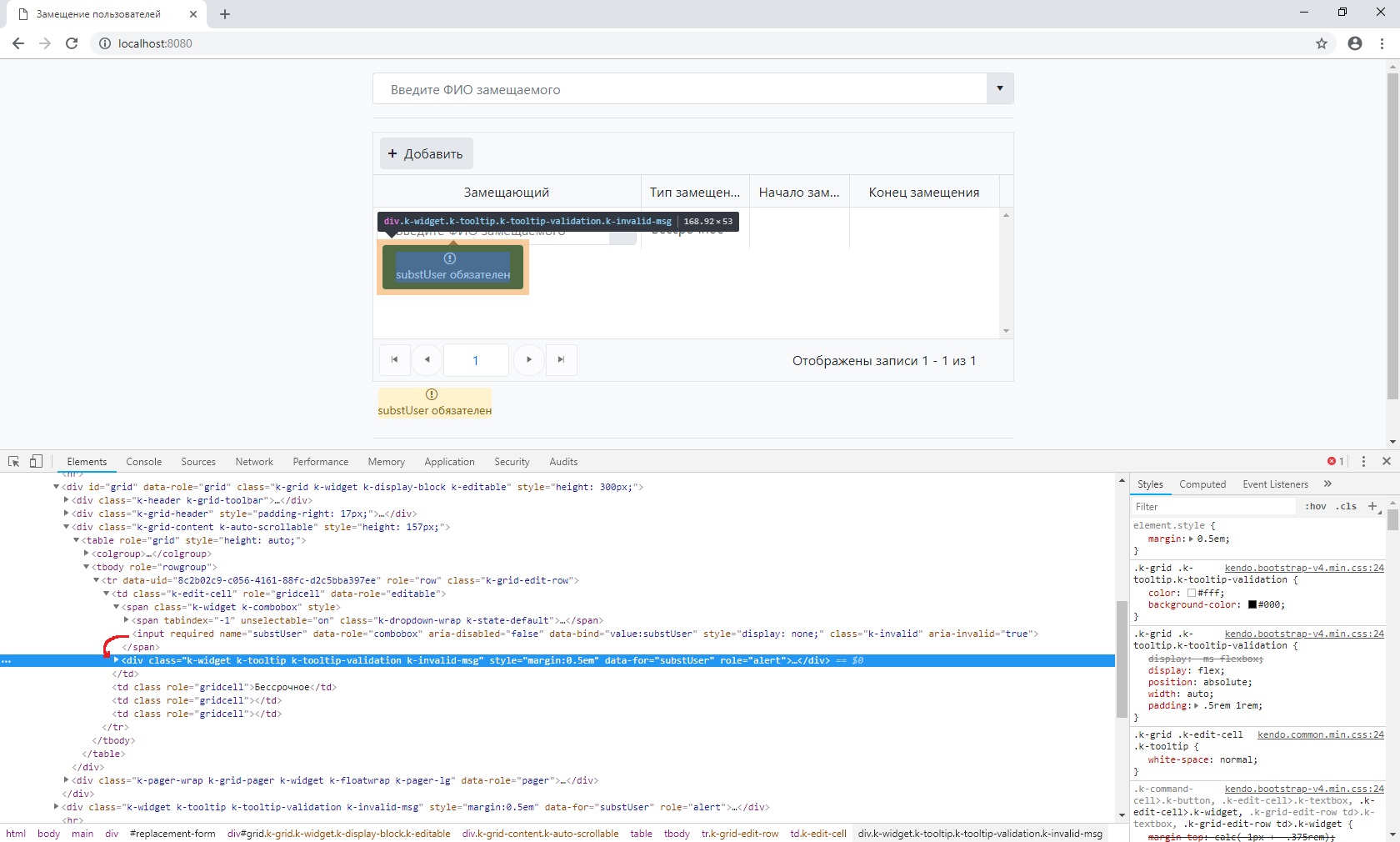Click the browser back arrow
Image resolution: width=1400 pixels, height=842 pixels.
18,43
